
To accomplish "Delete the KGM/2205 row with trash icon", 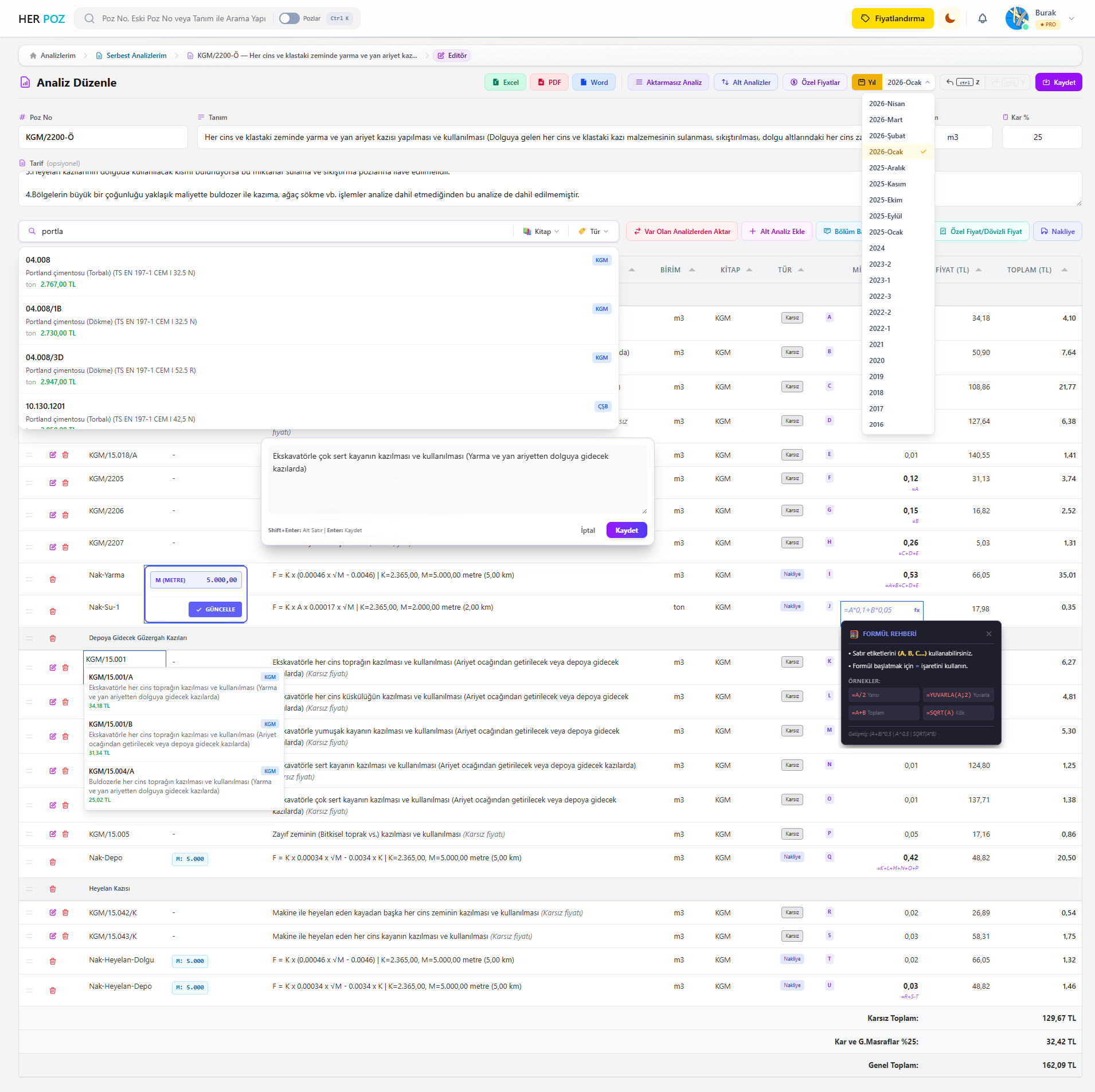I will (x=65, y=483).
